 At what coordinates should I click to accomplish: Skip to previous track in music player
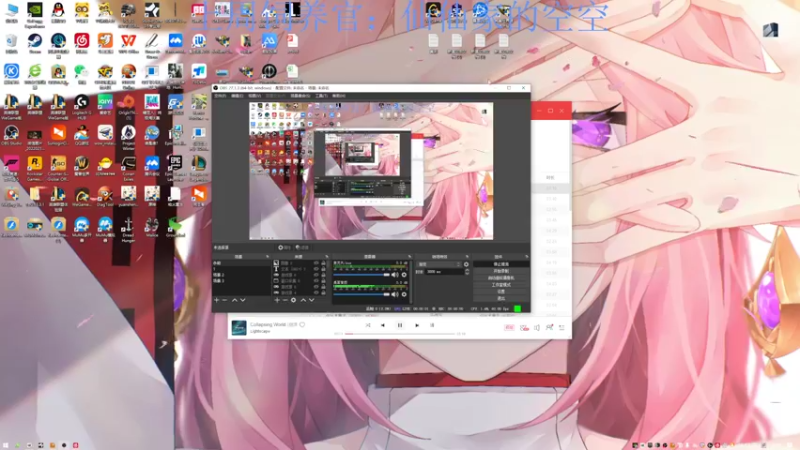click(x=383, y=325)
